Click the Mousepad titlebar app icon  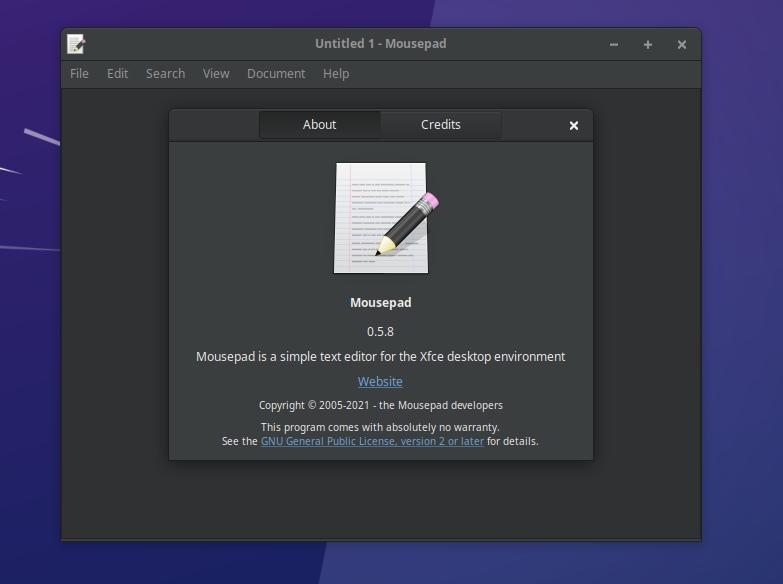pyautogui.click(x=76, y=44)
